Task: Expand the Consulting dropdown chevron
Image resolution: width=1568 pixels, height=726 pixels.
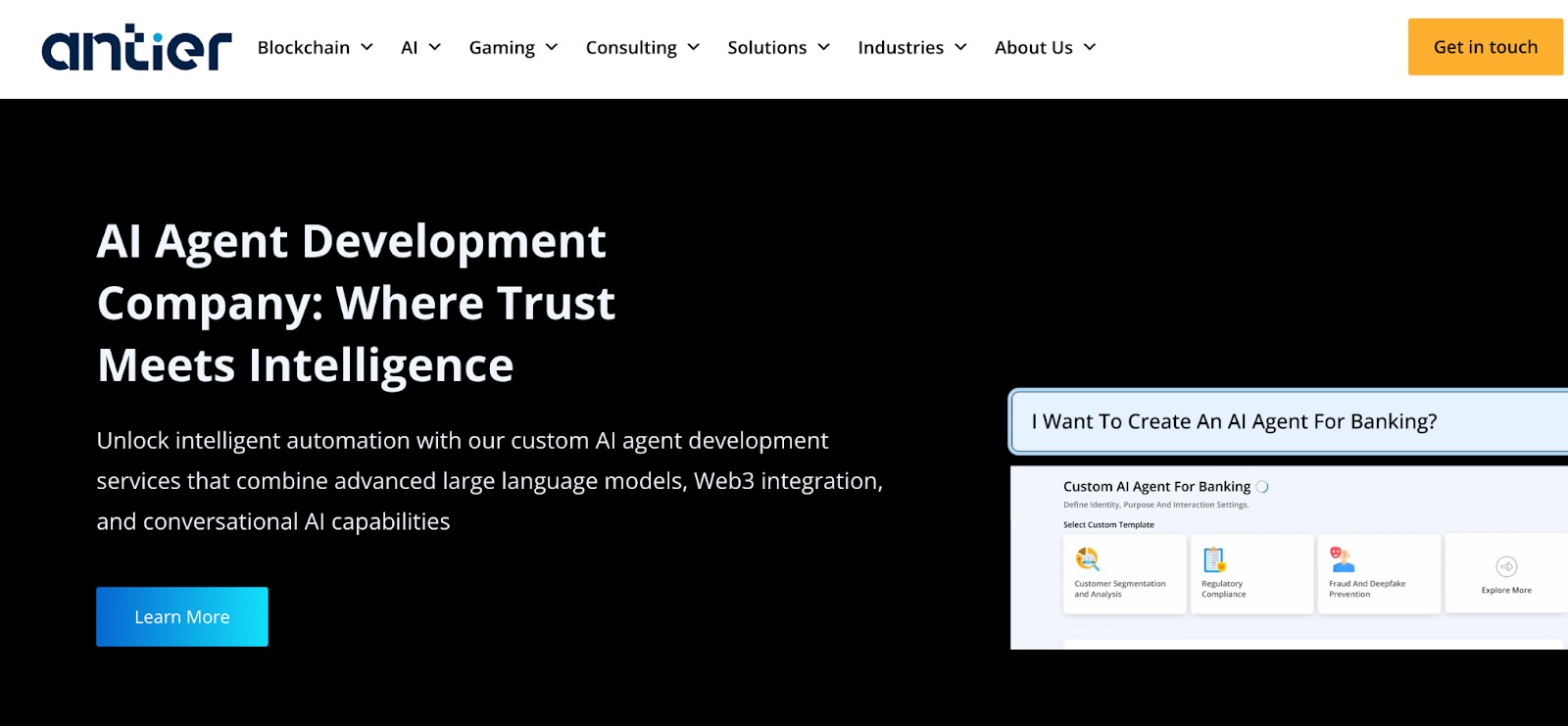Action: 694,47
